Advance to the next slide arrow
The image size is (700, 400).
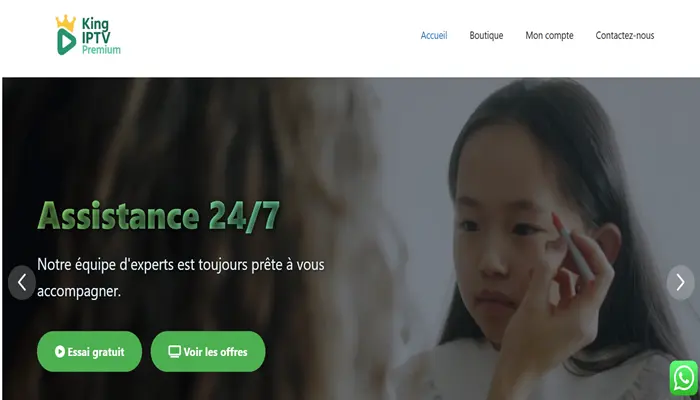click(680, 283)
